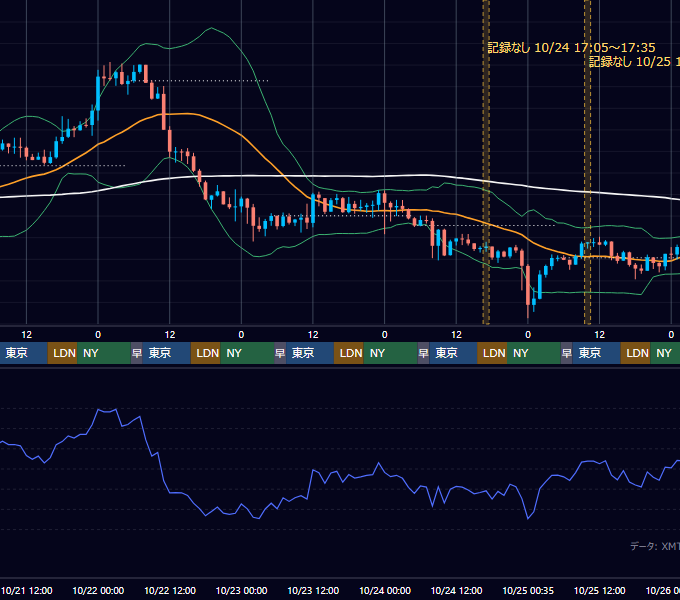Click the green upper Bollinger band peak
The image size is (680, 600).
point(211,28)
